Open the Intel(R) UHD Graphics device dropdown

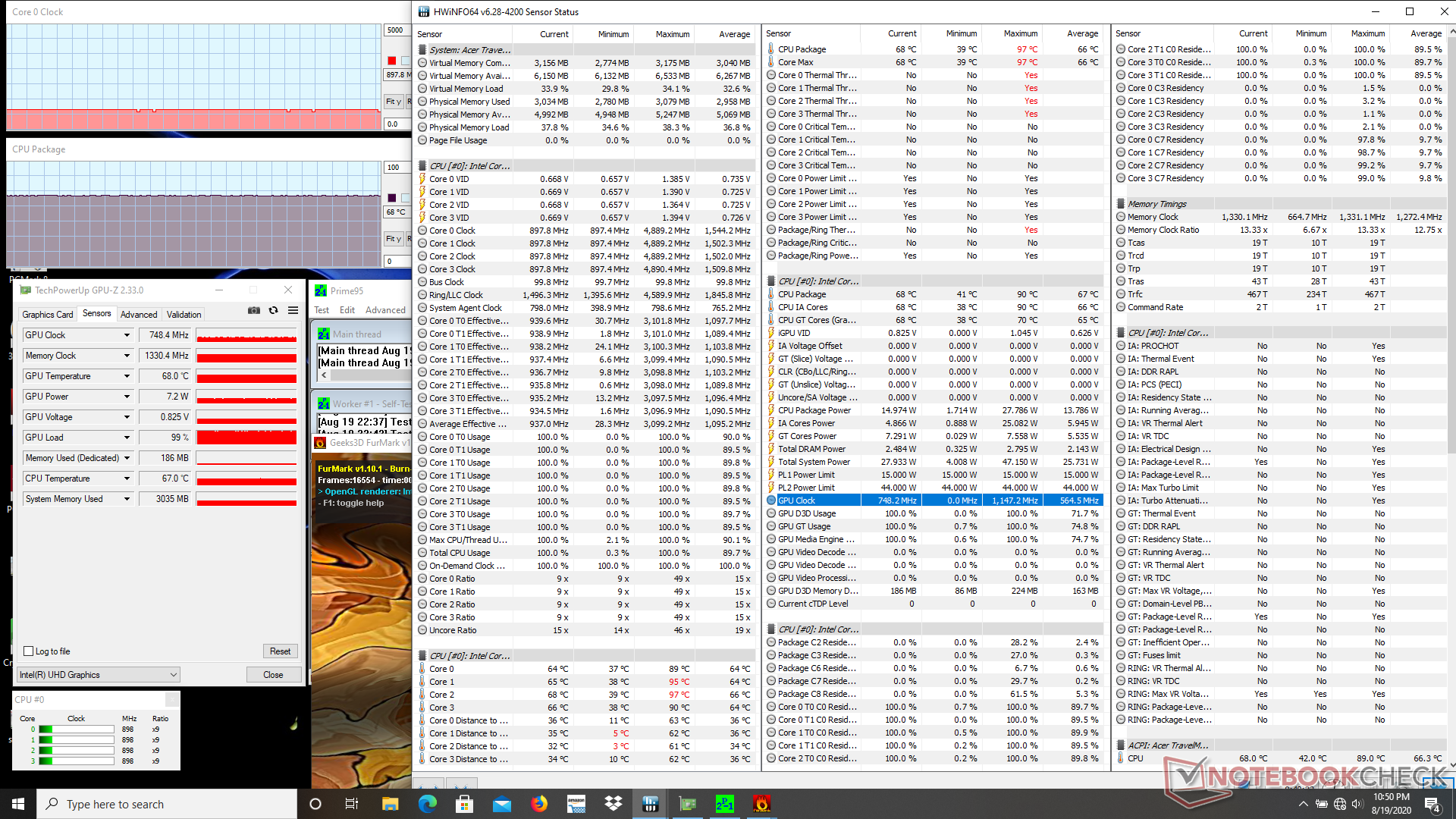[x=99, y=675]
